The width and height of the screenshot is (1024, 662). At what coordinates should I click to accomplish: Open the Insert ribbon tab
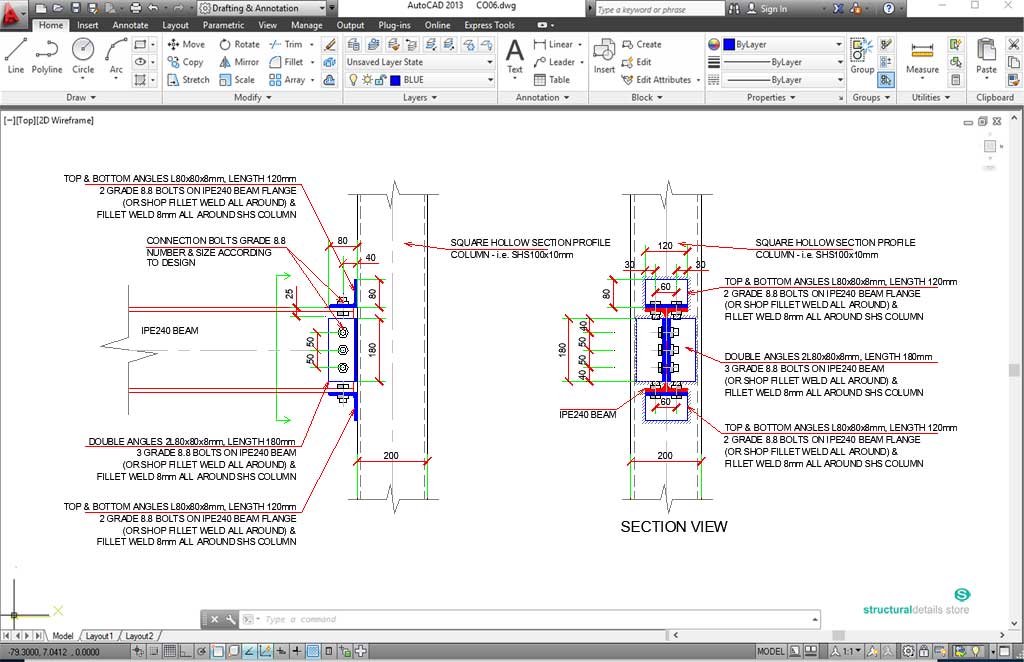[88, 25]
